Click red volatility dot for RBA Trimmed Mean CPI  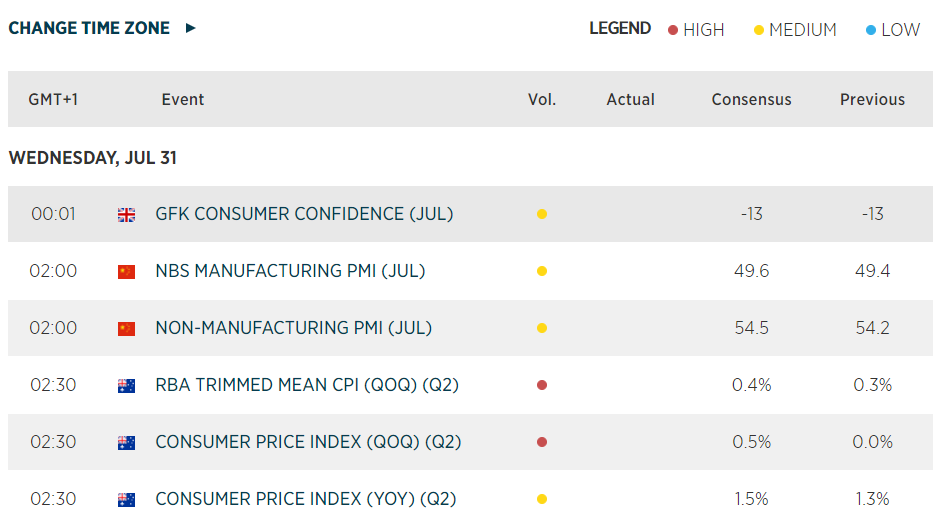coord(542,385)
